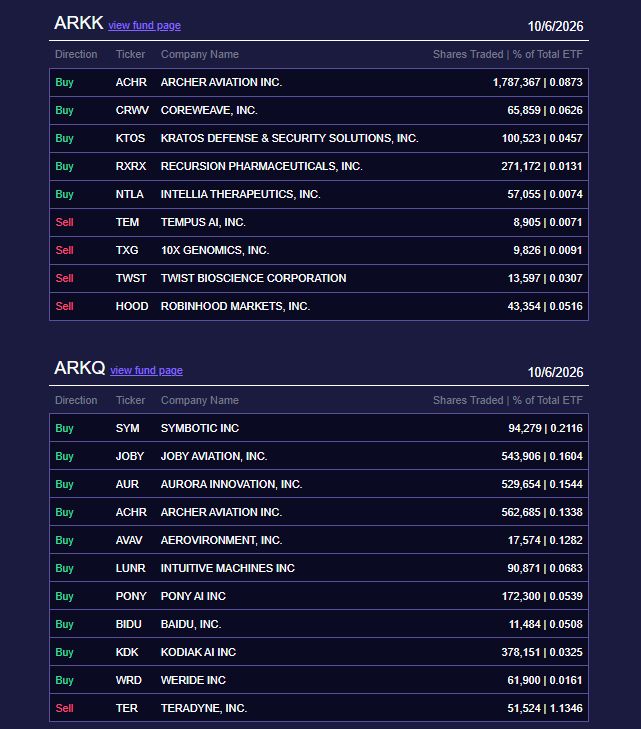Click shares value 100,523 | 0.0457
Viewport: 641px width, 729px height.
click(542, 138)
